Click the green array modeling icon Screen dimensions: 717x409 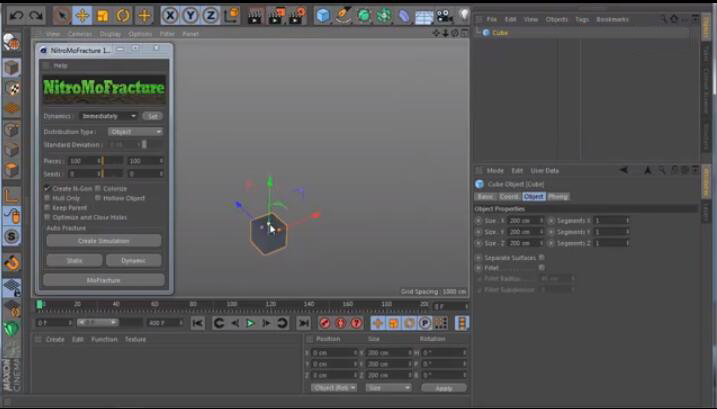click(x=384, y=16)
